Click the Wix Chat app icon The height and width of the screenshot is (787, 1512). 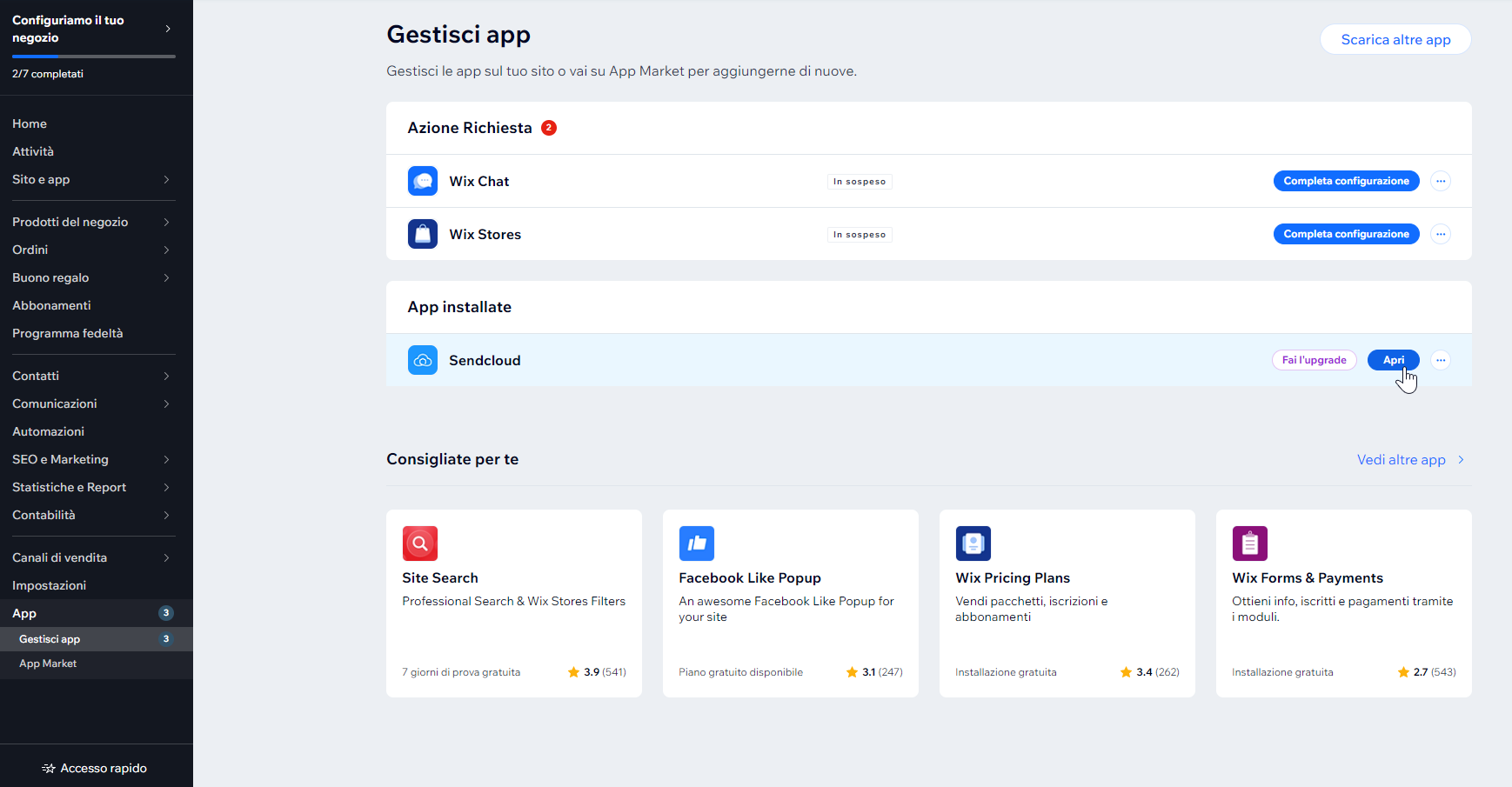pyautogui.click(x=423, y=181)
